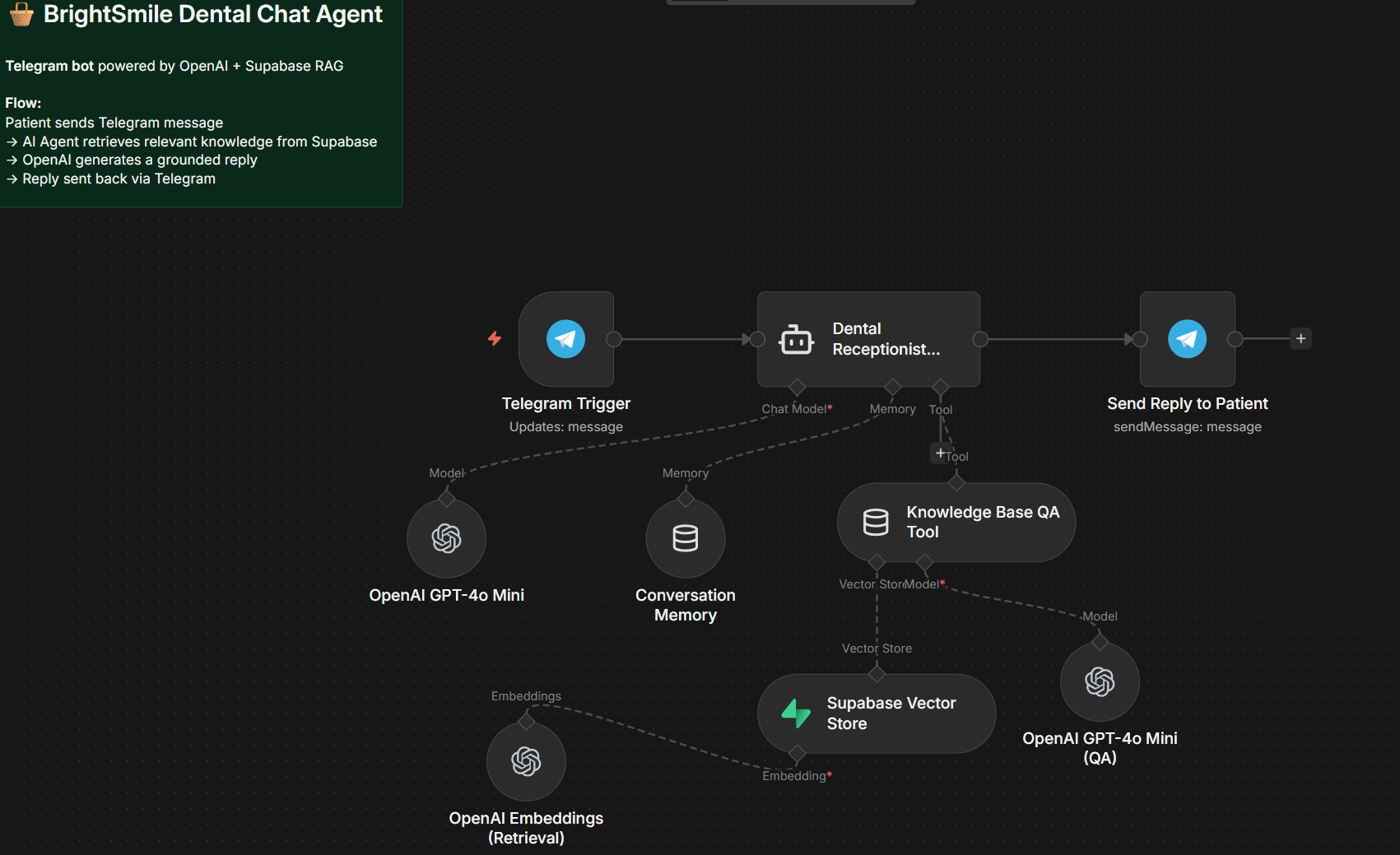Click the 'OpenAI Embeddings (Retrieval)' label text
The height and width of the screenshot is (855, 1400).
pyautogui.click(x=526, y=828)
